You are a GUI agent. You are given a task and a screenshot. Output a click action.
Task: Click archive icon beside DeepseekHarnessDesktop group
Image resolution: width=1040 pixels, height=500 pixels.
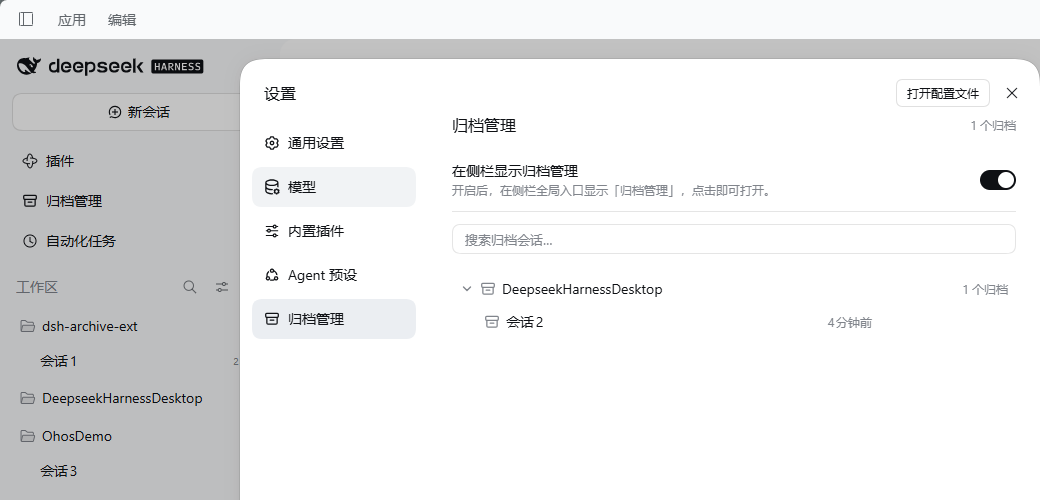tap(488, 289)
